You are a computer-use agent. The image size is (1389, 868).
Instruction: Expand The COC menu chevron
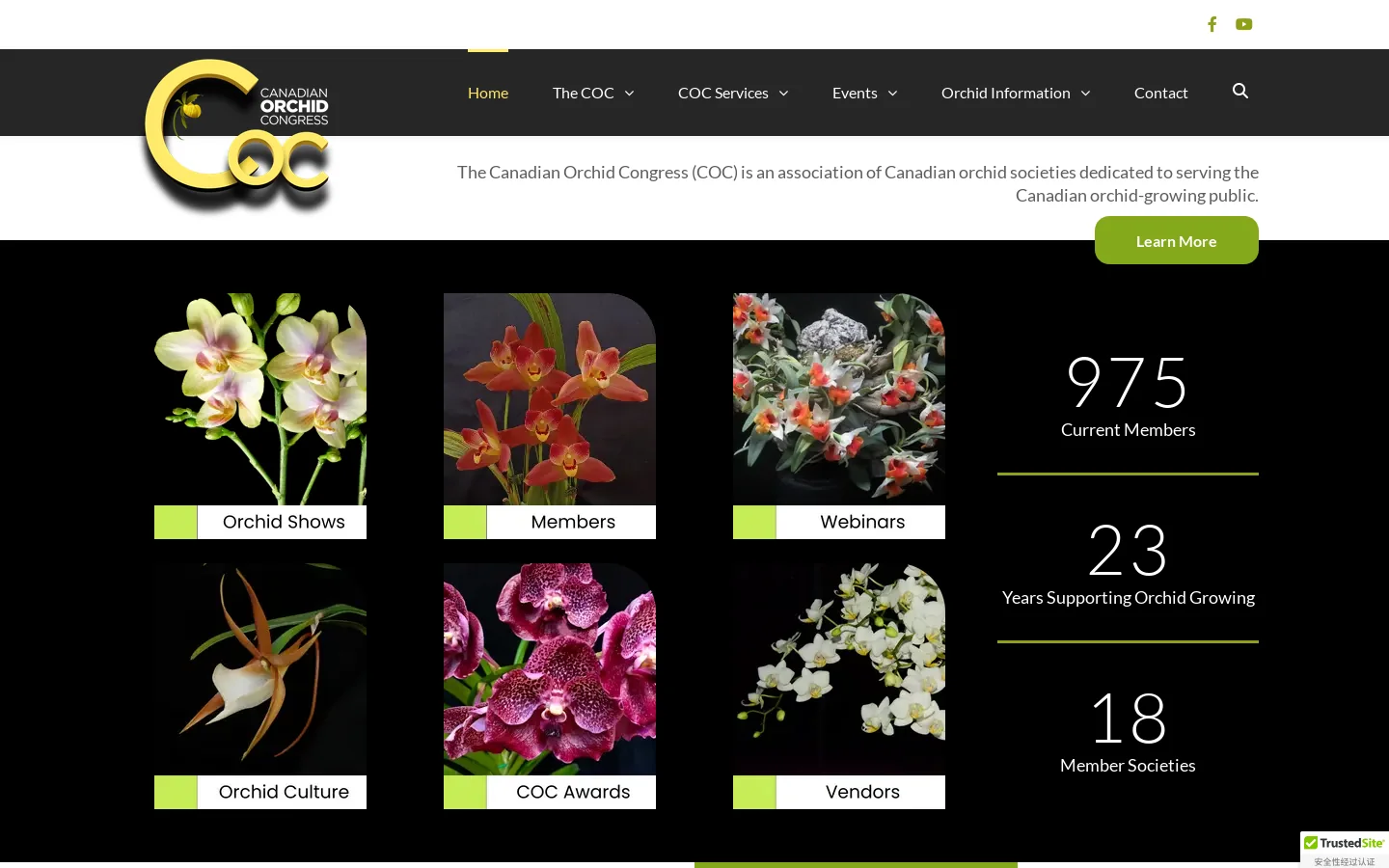[x=629, y=94]
